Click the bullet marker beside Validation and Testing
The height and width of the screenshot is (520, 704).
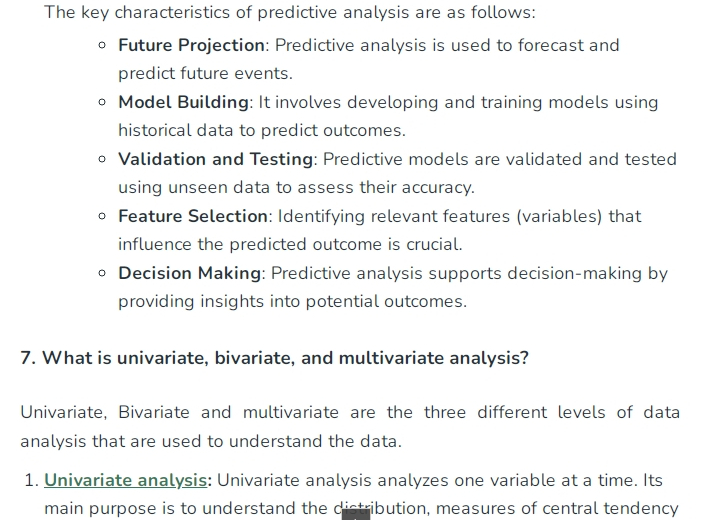(102, 159)
